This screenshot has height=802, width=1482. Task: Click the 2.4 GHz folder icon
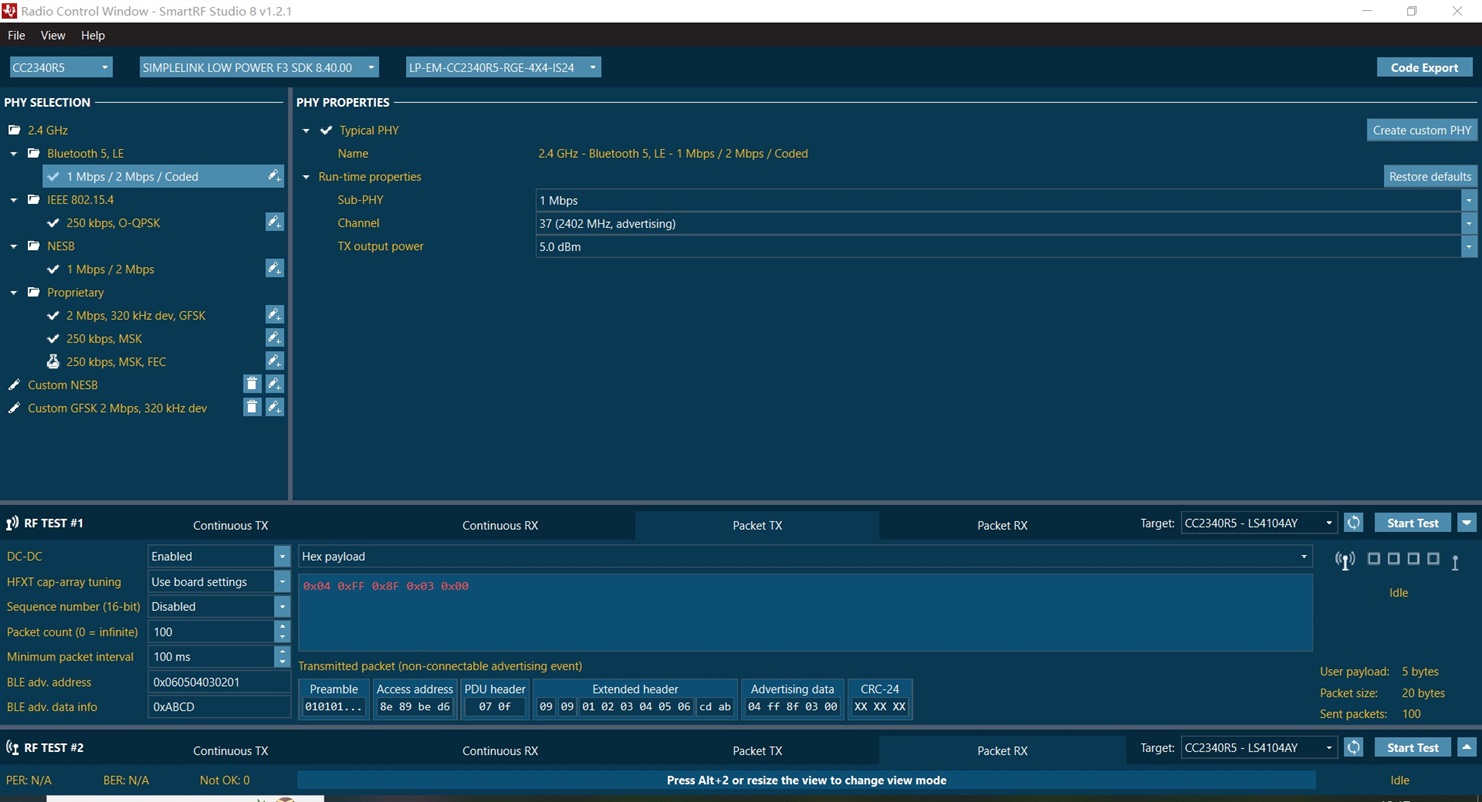(14, 130)
